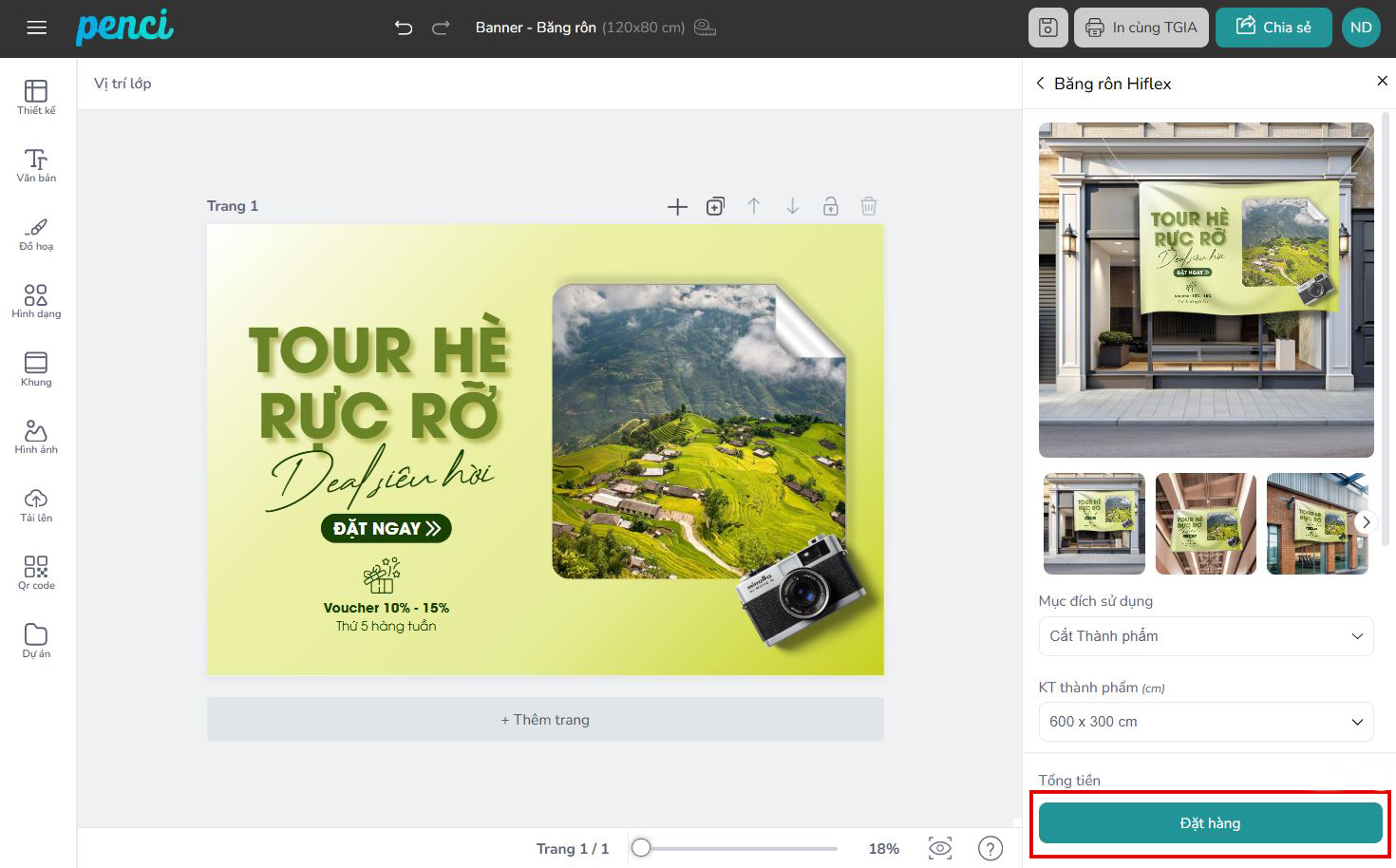This screenshot has width=1396, height=868.
Task: Show next mockup thumbnails with arrow
Action: pos(1365,522)
